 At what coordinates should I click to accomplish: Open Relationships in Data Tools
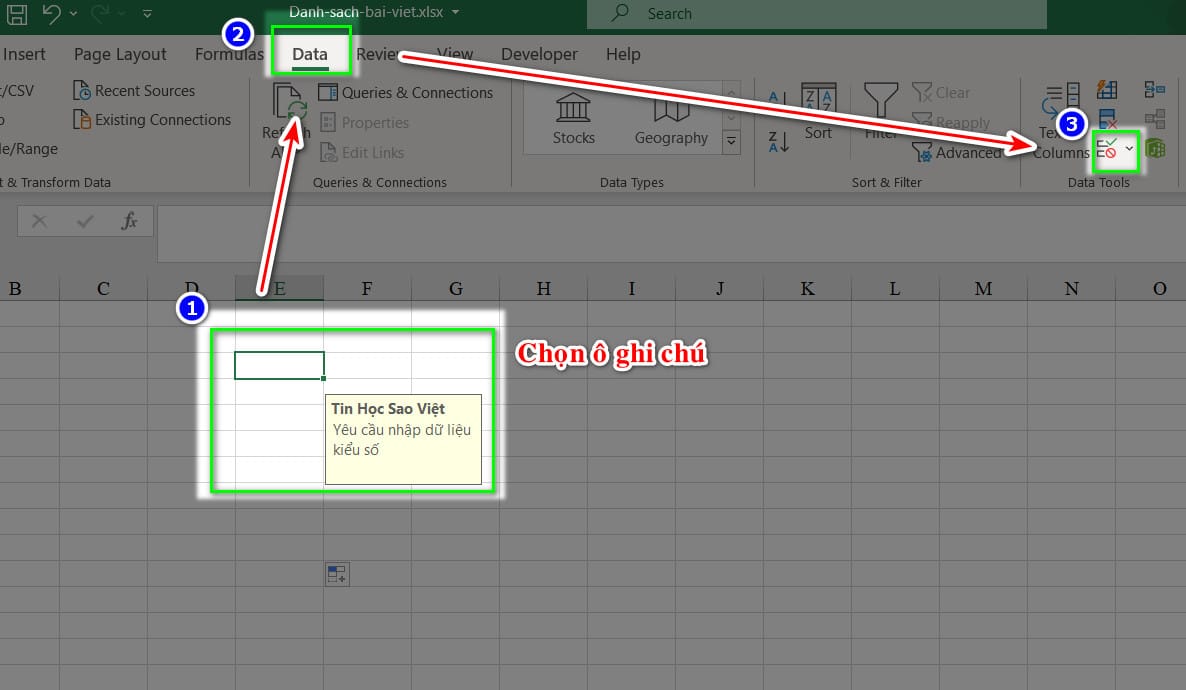[1154, 119]
